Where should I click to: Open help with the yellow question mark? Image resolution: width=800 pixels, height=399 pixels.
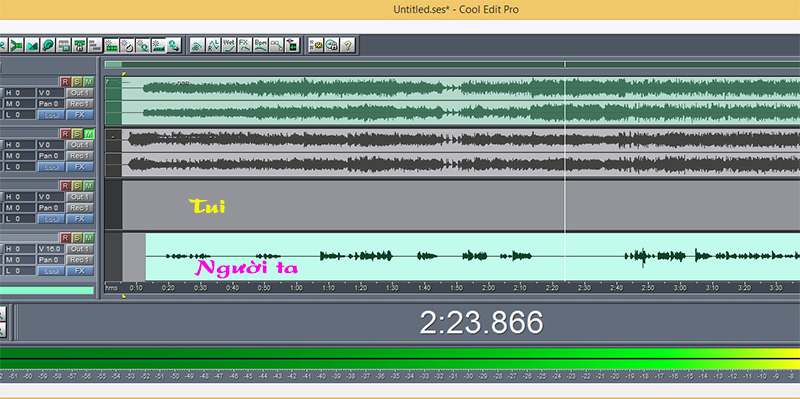click(347, 45)
